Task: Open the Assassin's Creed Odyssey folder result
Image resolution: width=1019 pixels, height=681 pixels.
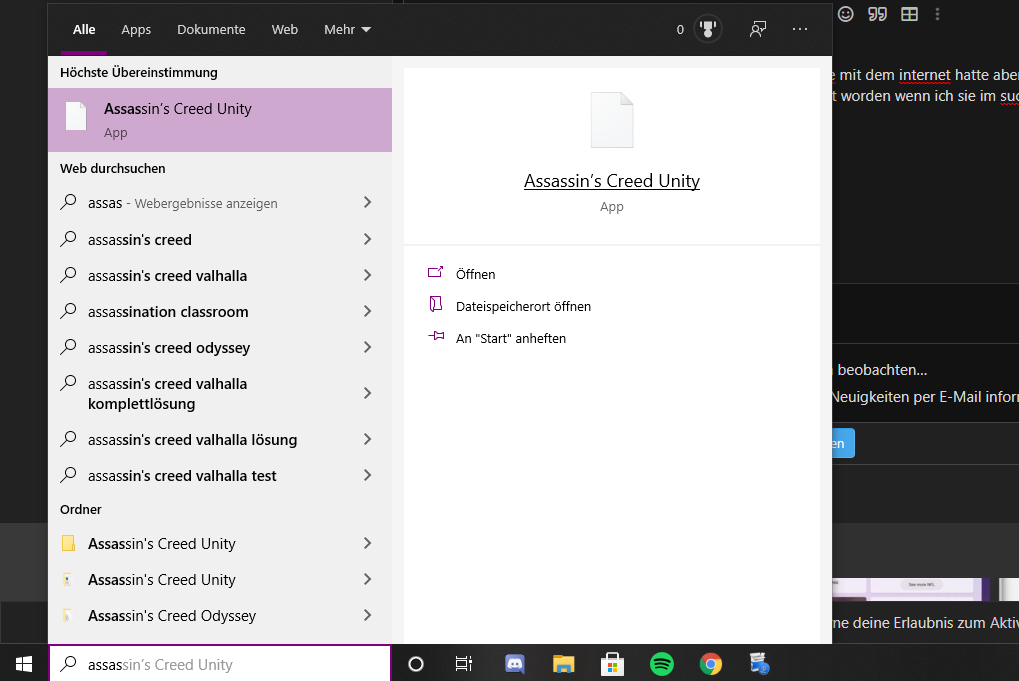Action: [220, 615]
